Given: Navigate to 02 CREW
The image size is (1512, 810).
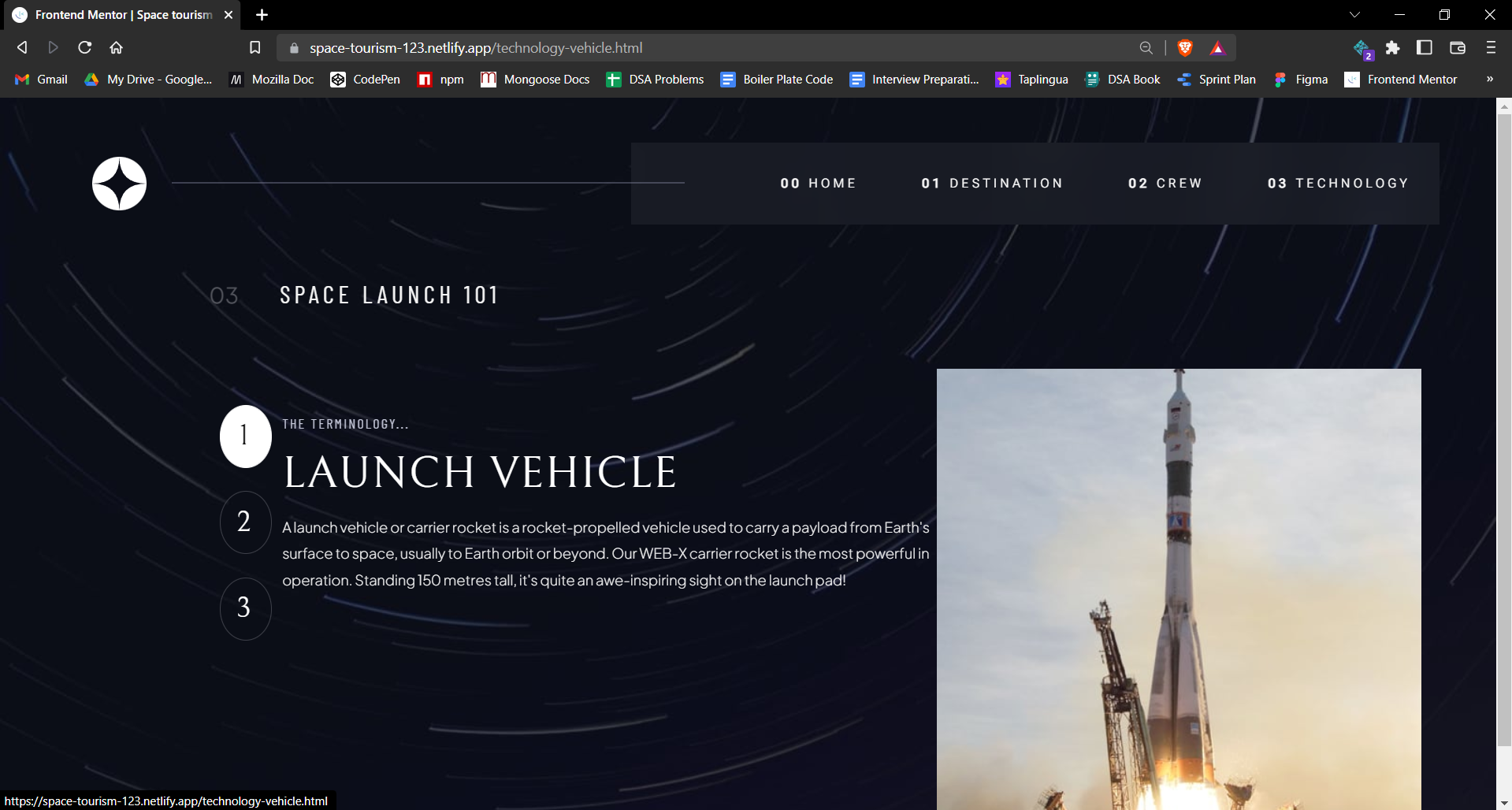Looking at the screenshot, I should 1165,184.
